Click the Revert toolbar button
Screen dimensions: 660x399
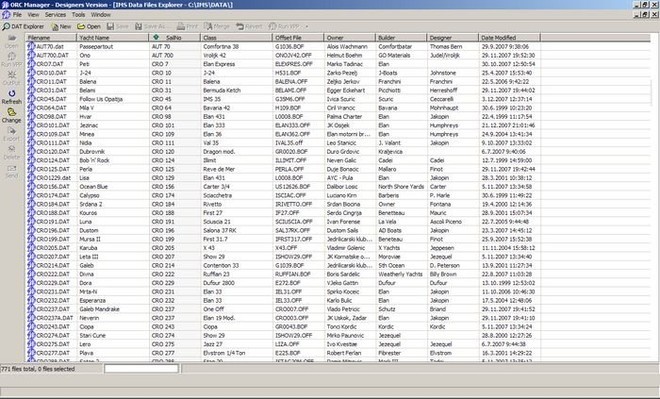click(x=249, y=27)
